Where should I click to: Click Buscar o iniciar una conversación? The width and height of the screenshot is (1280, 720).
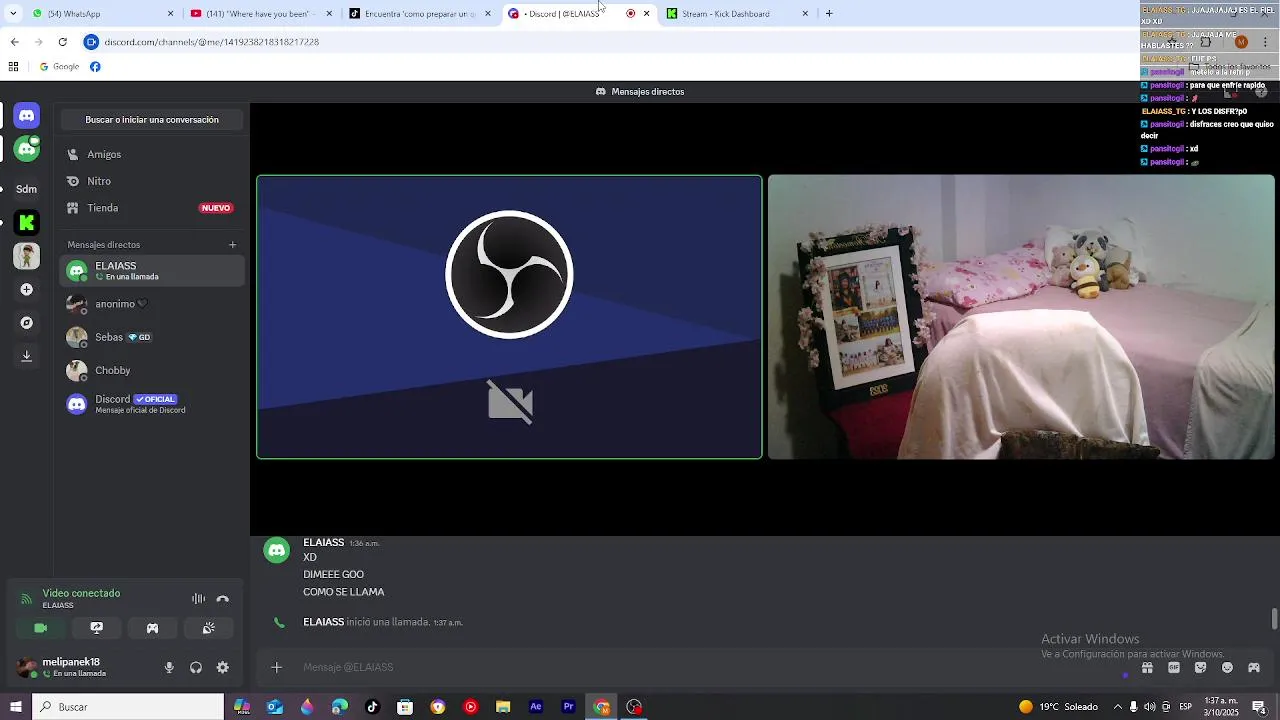pos(152,120)
